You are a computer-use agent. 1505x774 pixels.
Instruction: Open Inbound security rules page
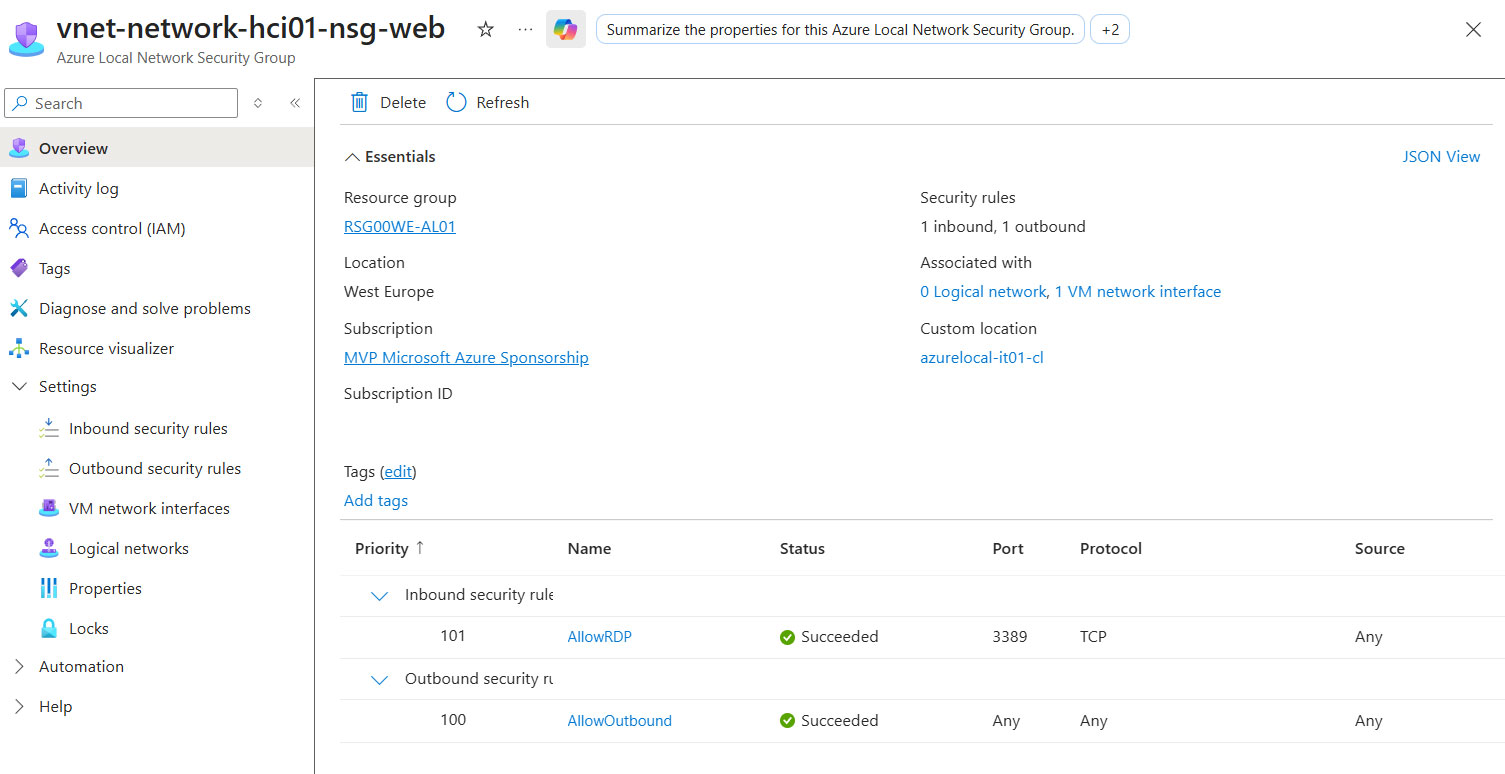[x=148, y=428]
